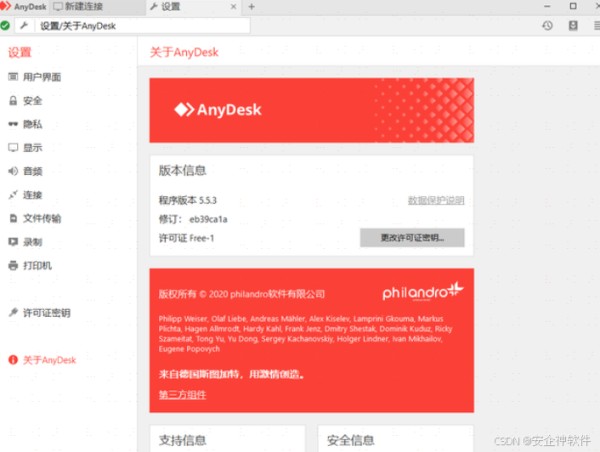Click the green connection status checkmark icon

tap(5, 26)
